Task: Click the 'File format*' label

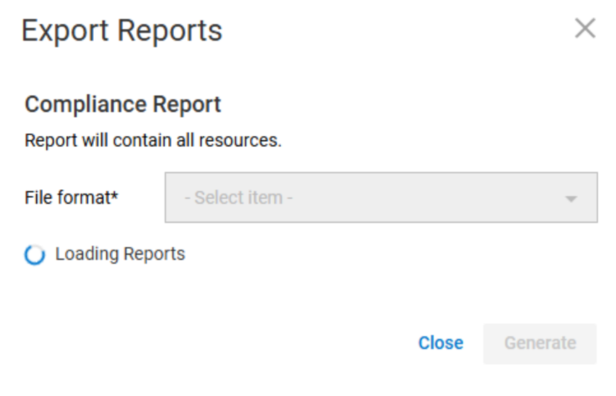Action: pyautogui.click(x=72, y=197)
